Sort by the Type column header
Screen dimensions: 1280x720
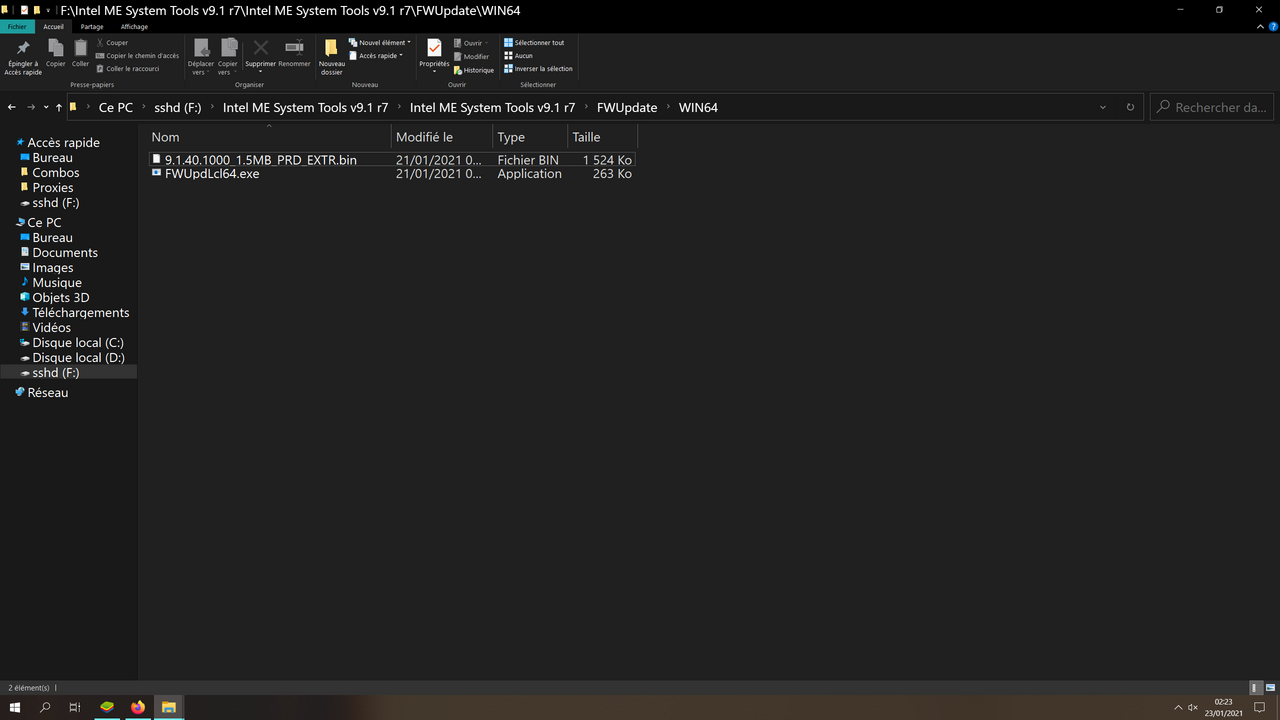[530, 137]
